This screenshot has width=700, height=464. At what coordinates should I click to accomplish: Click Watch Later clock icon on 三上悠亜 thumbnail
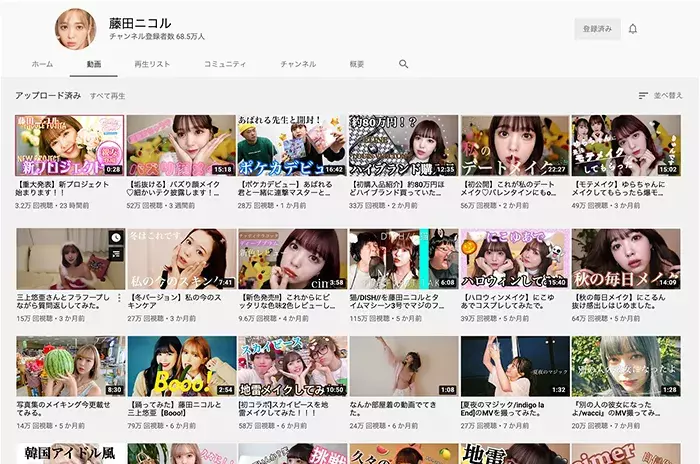(116, 237)
